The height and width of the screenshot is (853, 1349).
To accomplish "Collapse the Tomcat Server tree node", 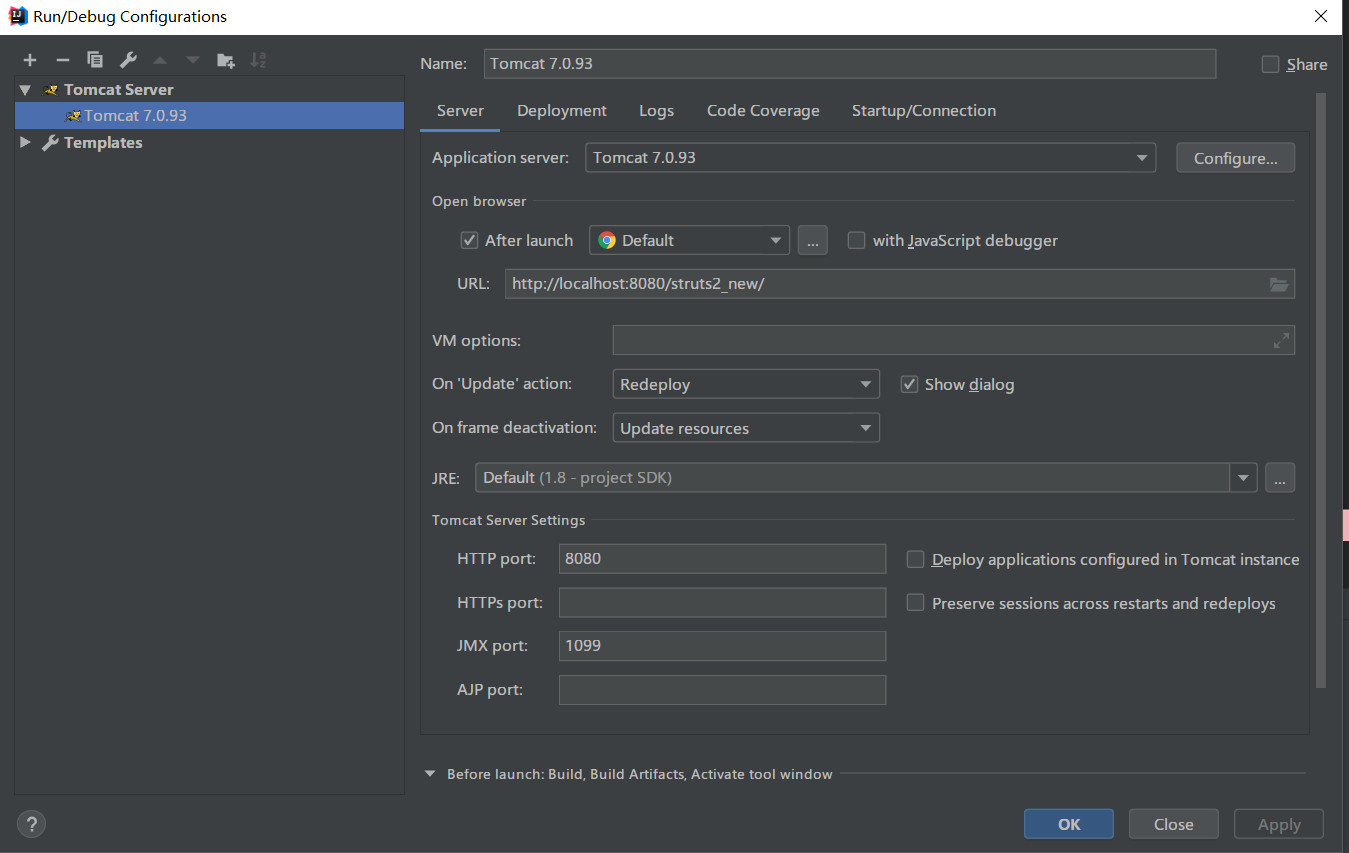I will point(25,90).
